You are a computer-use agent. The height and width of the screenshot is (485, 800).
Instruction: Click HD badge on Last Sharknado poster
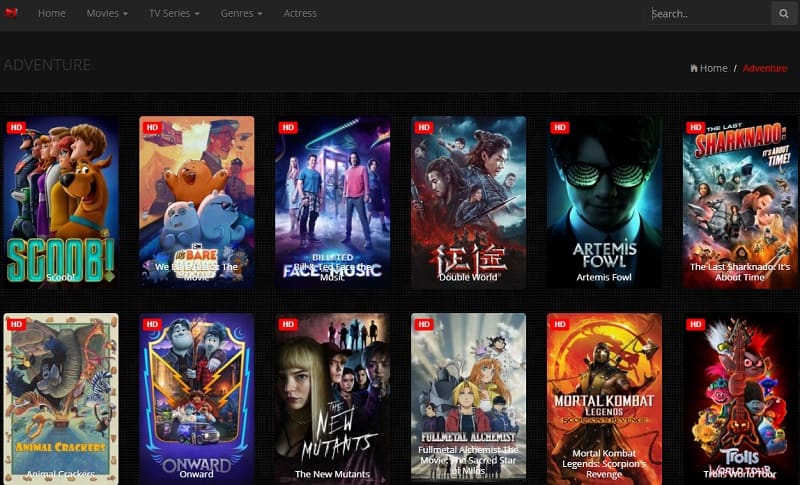(x=695, y=127)
